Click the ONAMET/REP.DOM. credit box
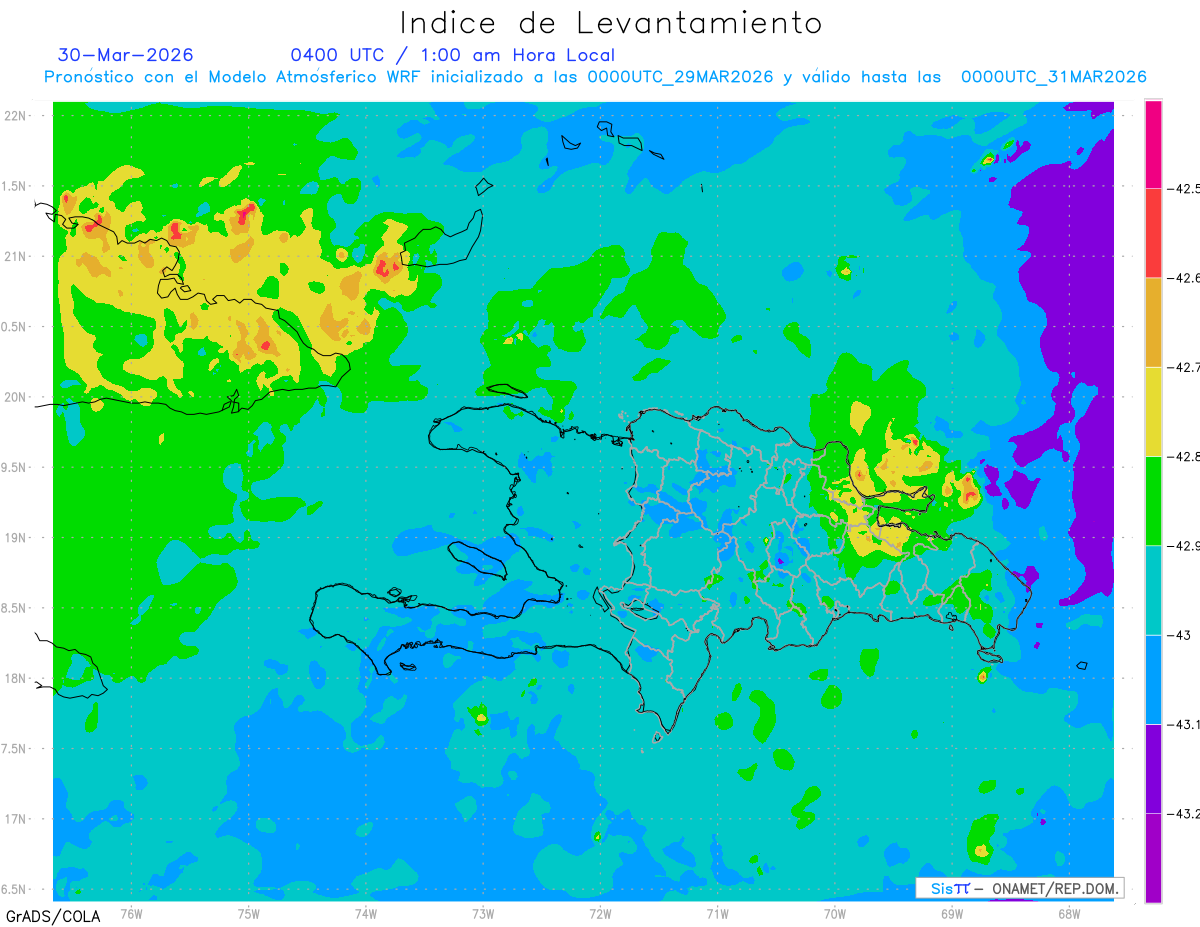The image size is (1200, 927). point(1018,888)
